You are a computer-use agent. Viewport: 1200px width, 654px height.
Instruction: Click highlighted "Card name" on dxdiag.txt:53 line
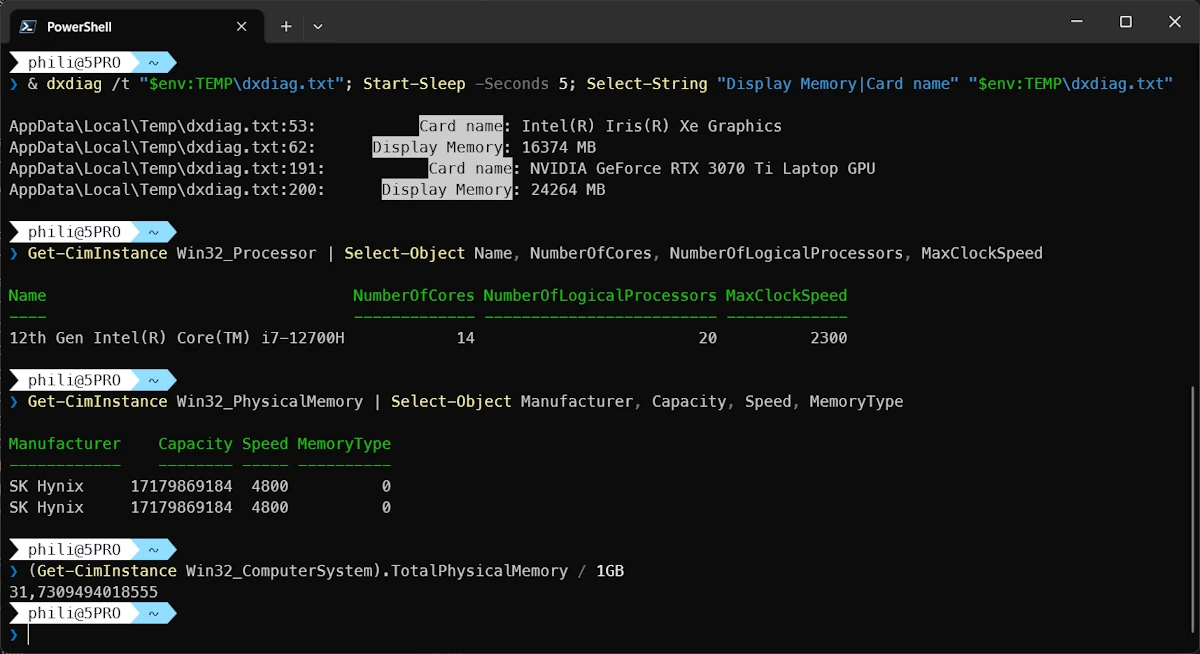461,126
